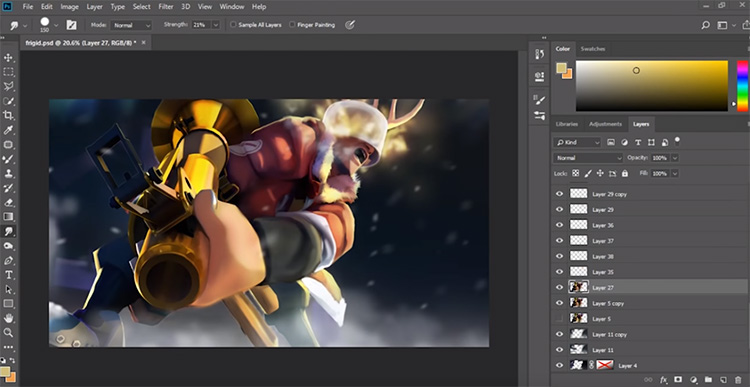Lock all layer attributes padlock
The width and height of the screenshot is (750, 387).
tap(625, 174)
